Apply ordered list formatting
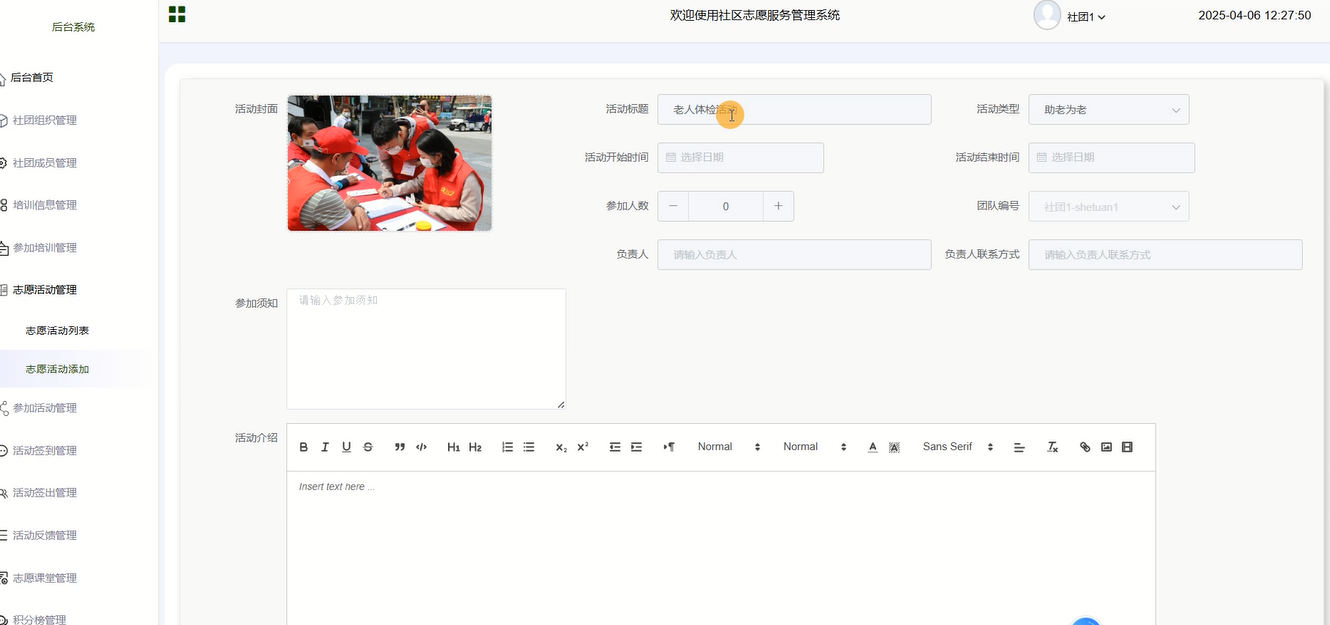The height and width of the screenshot is (625, 1330). tap(507, 447)
